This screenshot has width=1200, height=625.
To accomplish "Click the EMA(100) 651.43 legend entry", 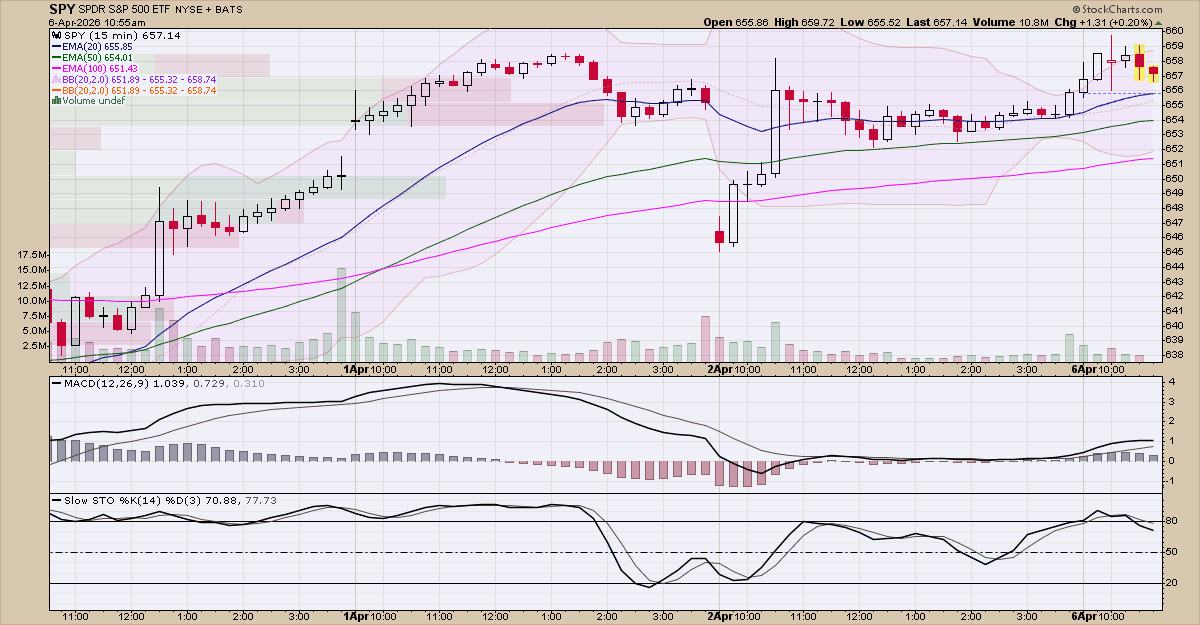I will (94, 68).
